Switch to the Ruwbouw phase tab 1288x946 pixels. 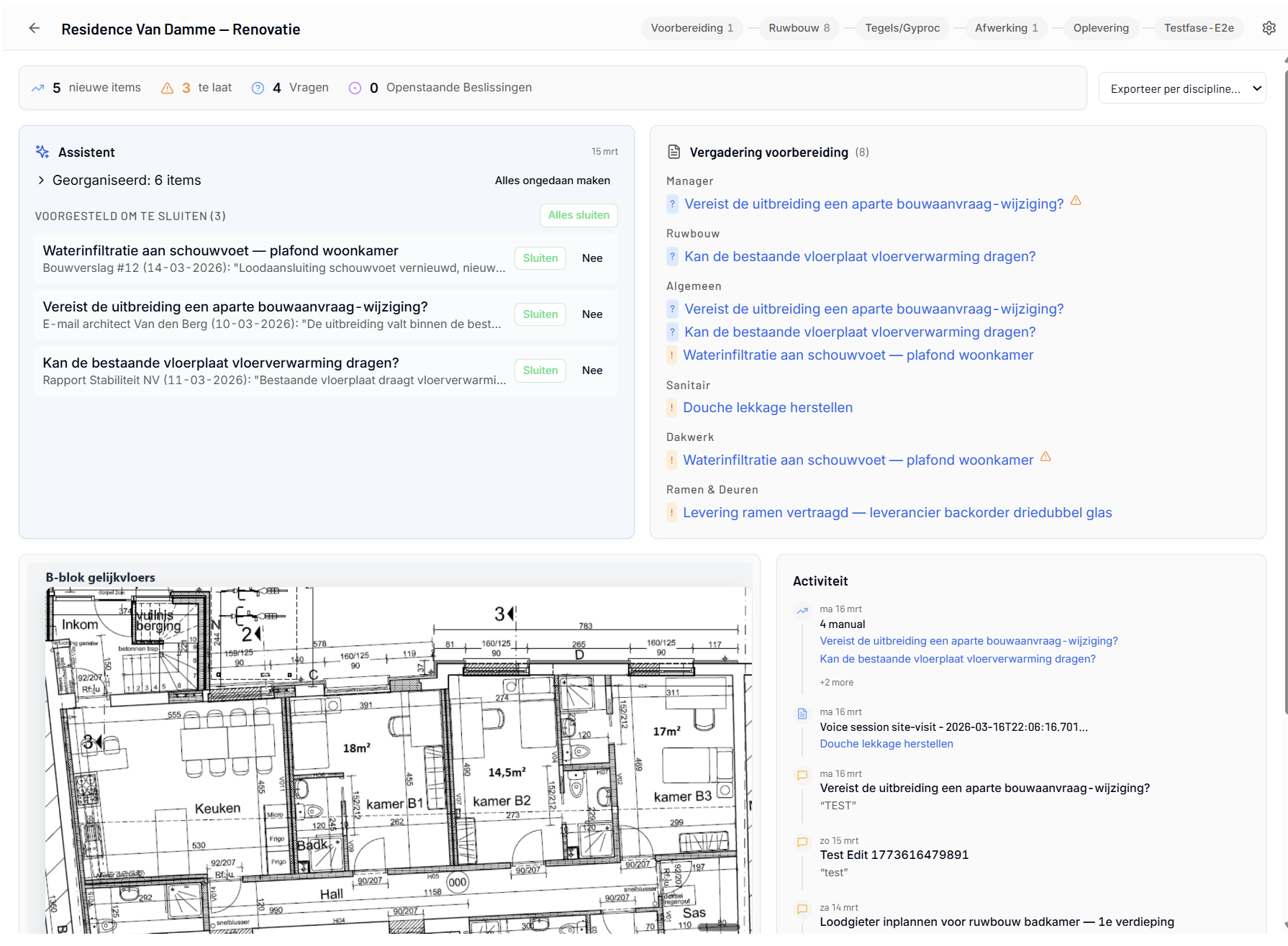tap(799, 27)
